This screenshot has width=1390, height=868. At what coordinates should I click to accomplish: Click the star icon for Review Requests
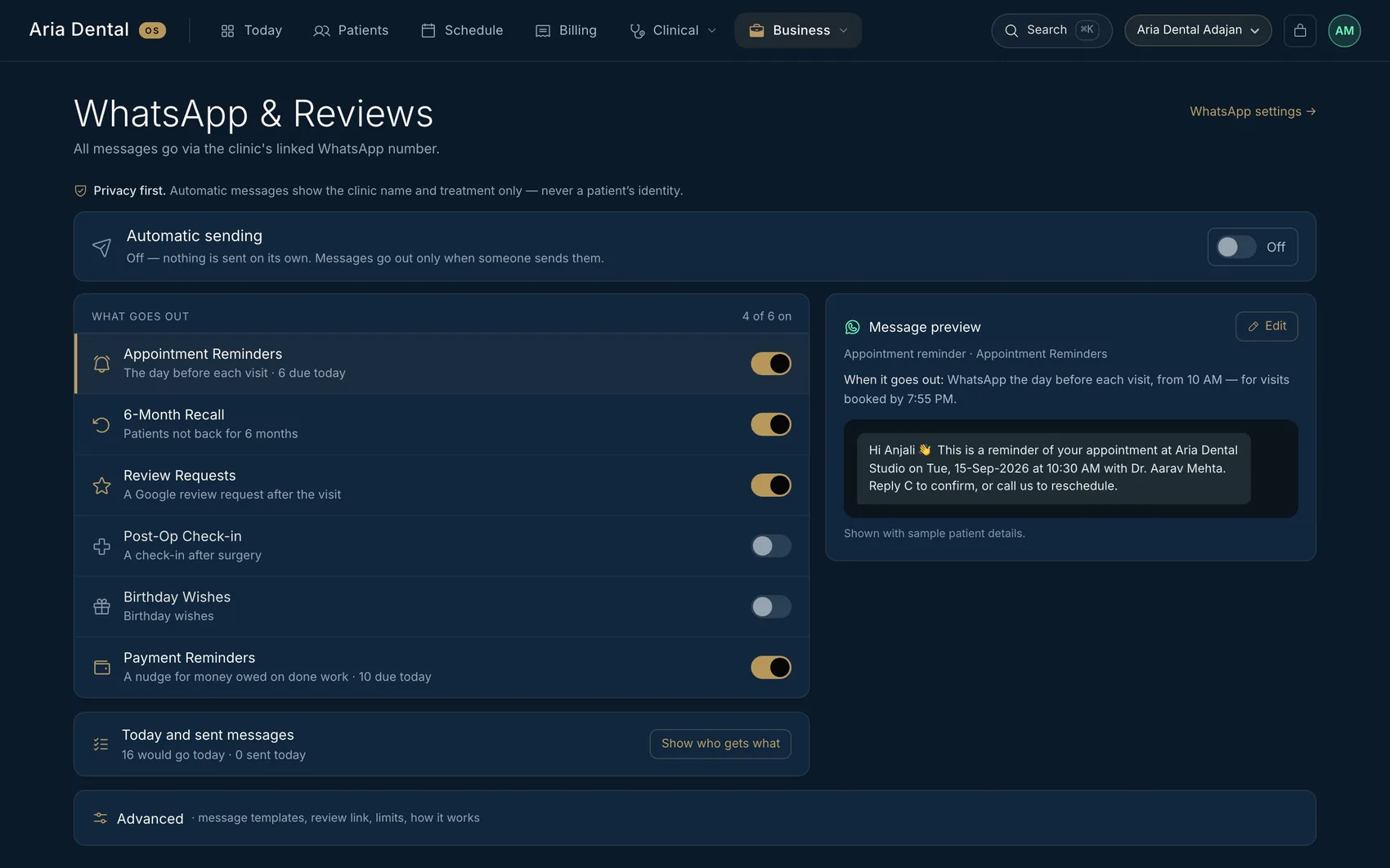[x=101, y=485]
